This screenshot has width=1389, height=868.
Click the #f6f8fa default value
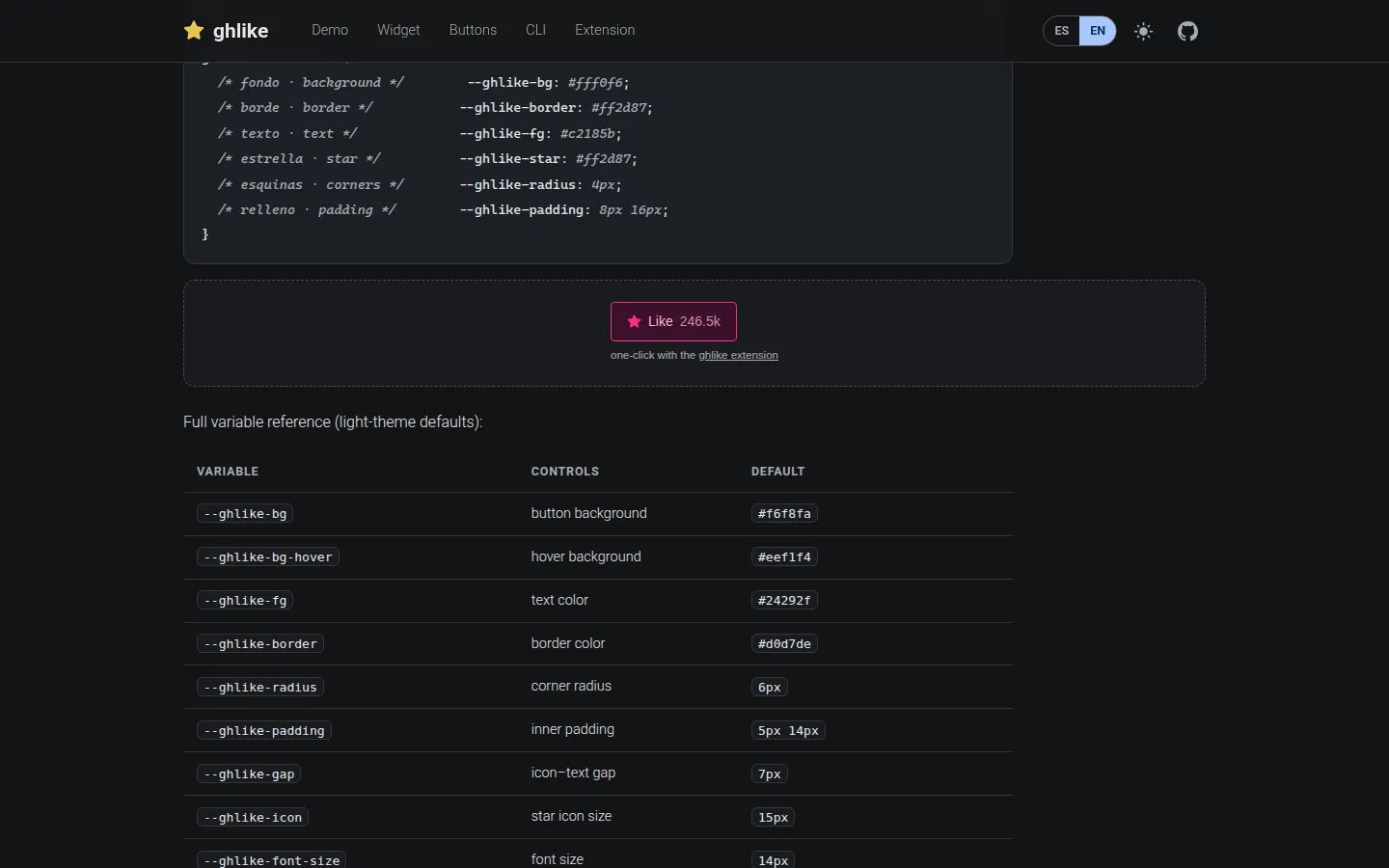pos(784,514)
